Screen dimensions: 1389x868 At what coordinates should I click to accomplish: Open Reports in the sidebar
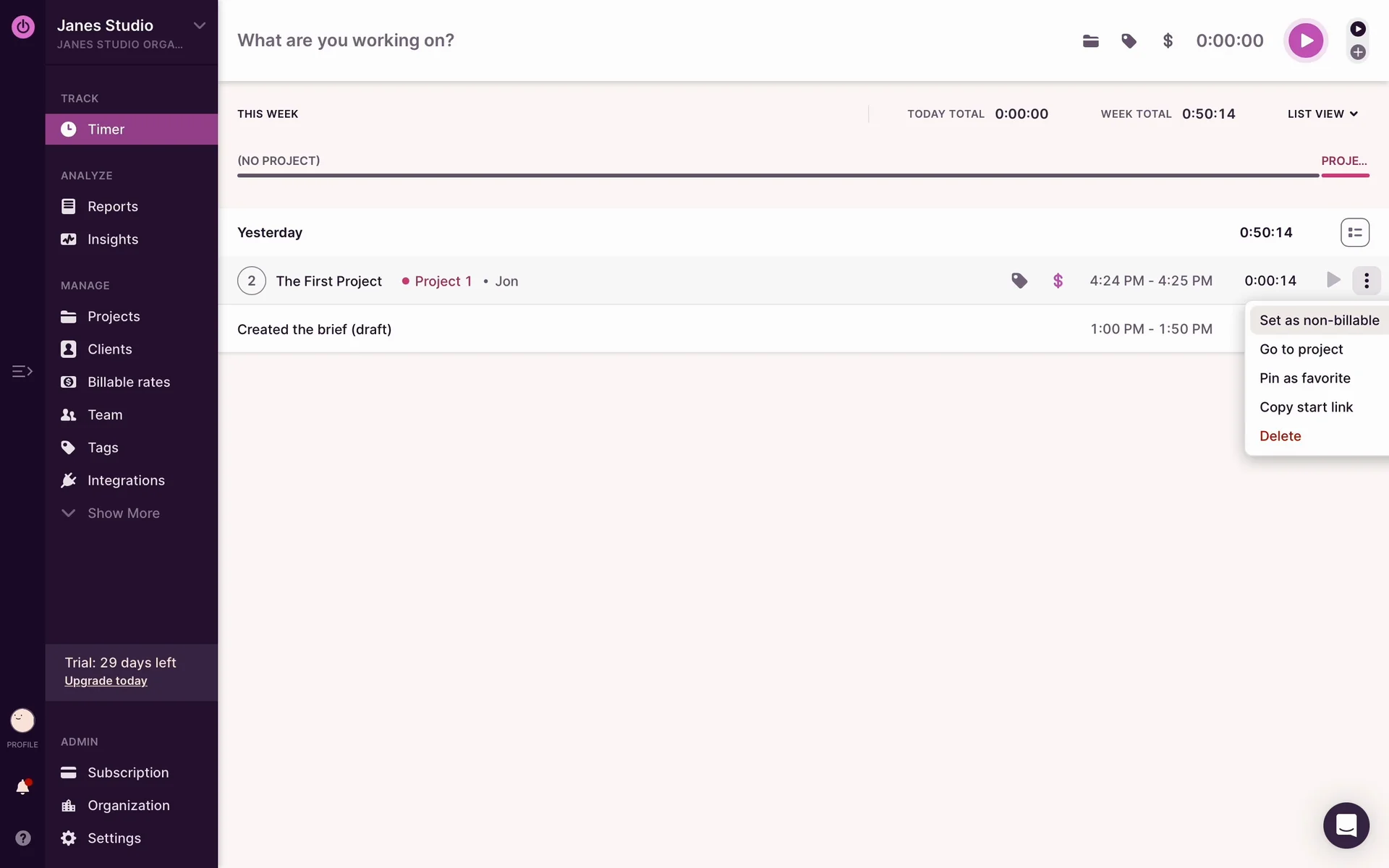point(112,206)
